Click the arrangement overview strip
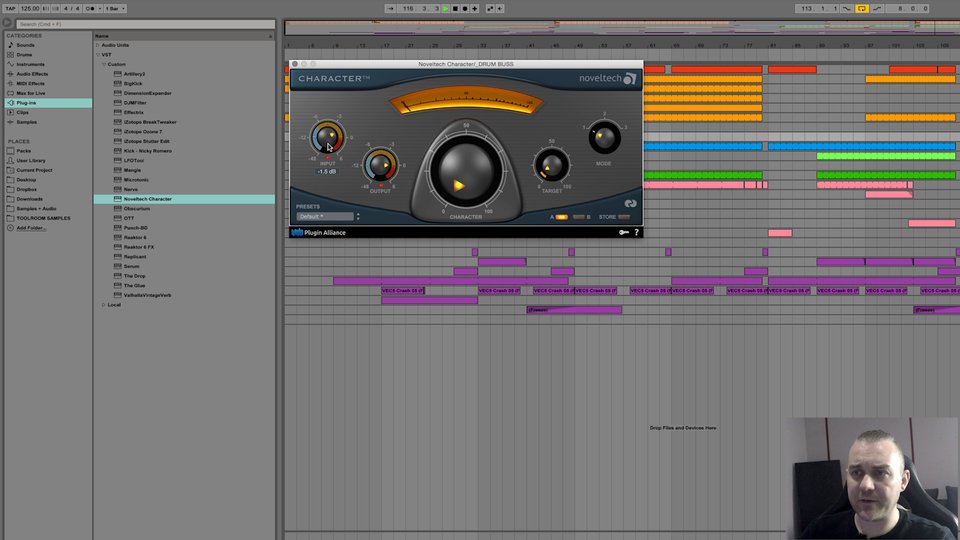The height and width of the screenshot is (540, 960). (621, 28)
